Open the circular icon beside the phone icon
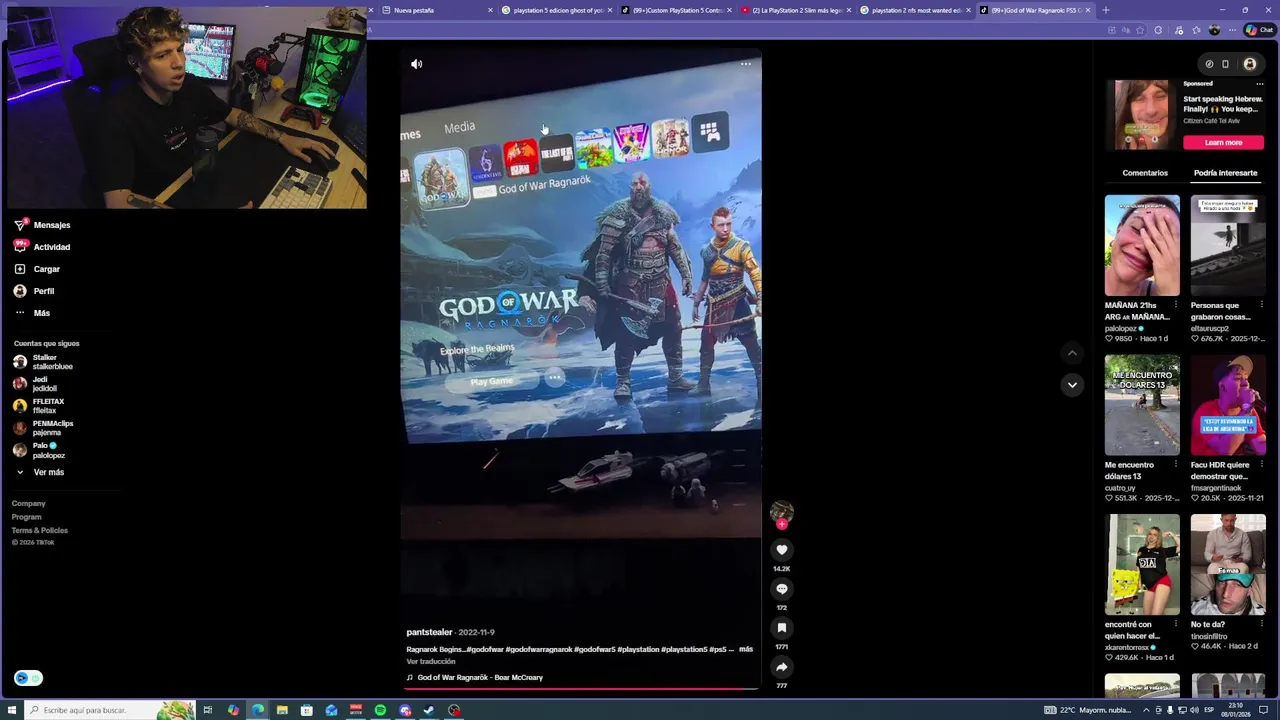 1209,64
